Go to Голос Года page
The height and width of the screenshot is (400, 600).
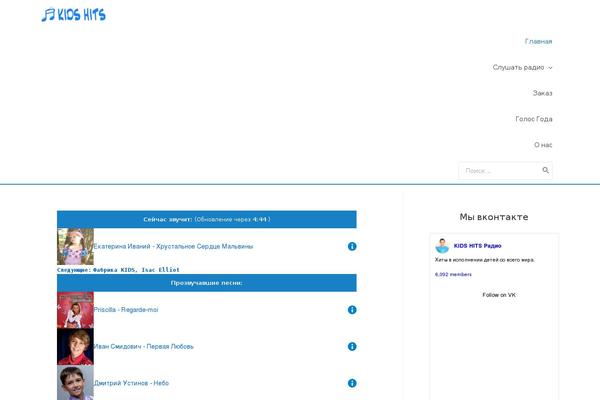click(x=534, y=119)
